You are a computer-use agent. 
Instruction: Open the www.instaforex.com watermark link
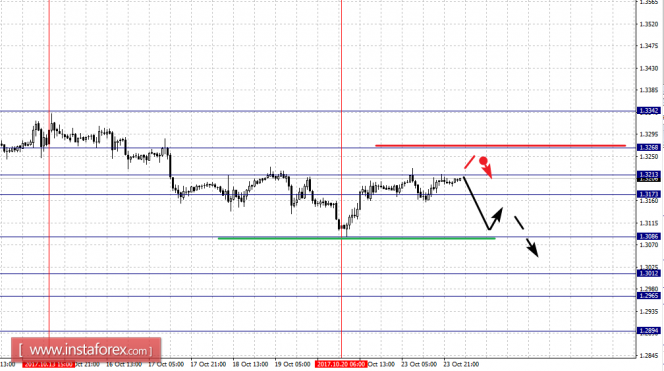pos(86,350)
